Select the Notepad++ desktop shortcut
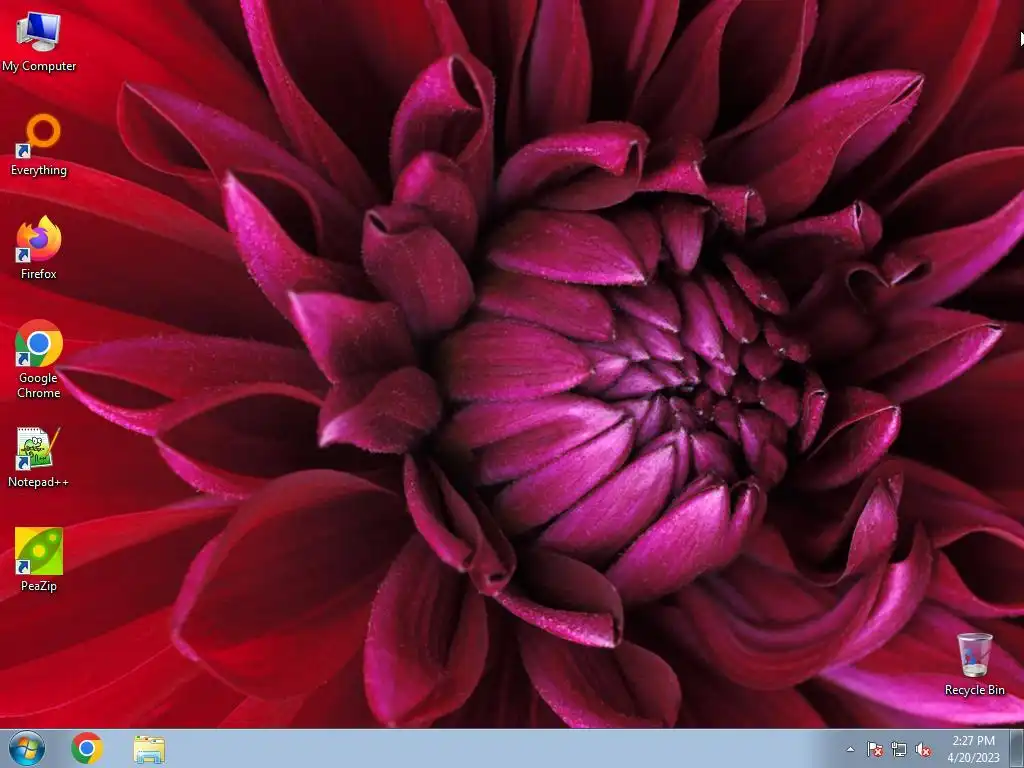 pos(39,457)
